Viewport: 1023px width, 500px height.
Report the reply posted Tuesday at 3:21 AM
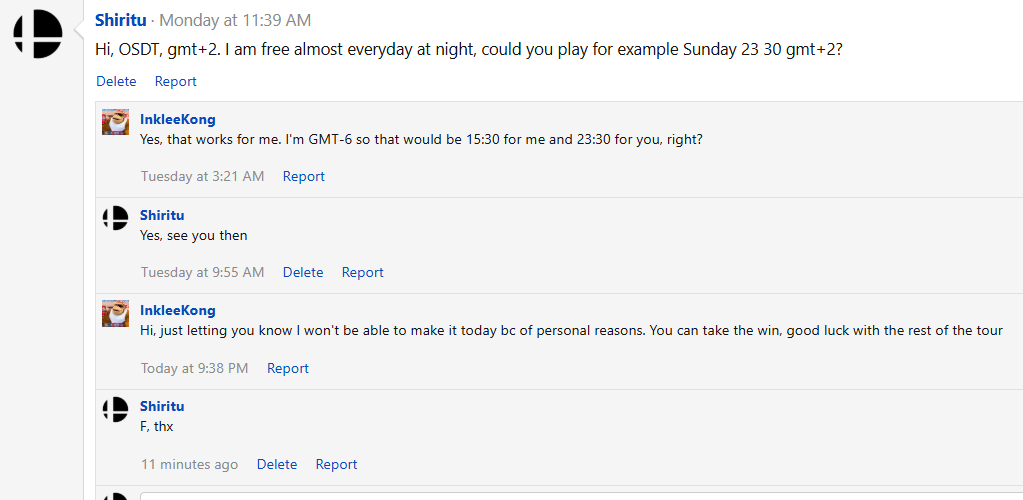pos(303,176)
